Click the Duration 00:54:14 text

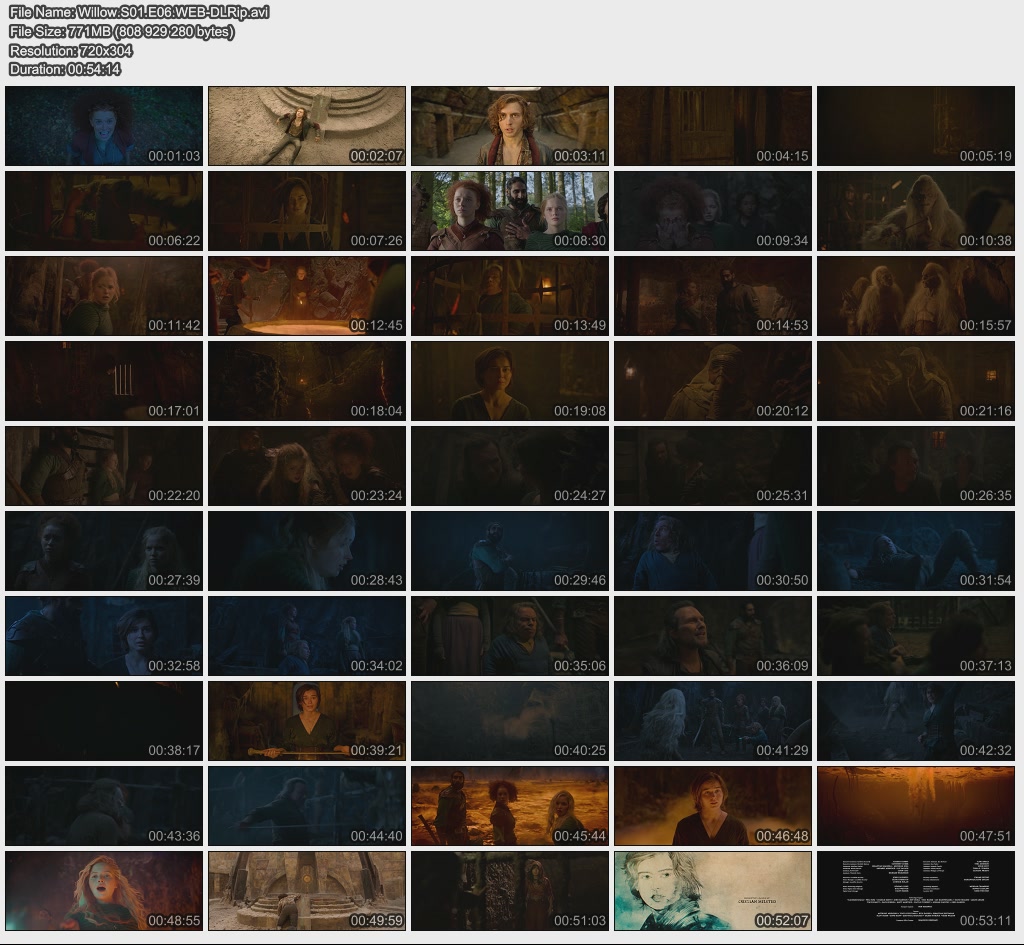pyautogui.click(x=65, y=69)
